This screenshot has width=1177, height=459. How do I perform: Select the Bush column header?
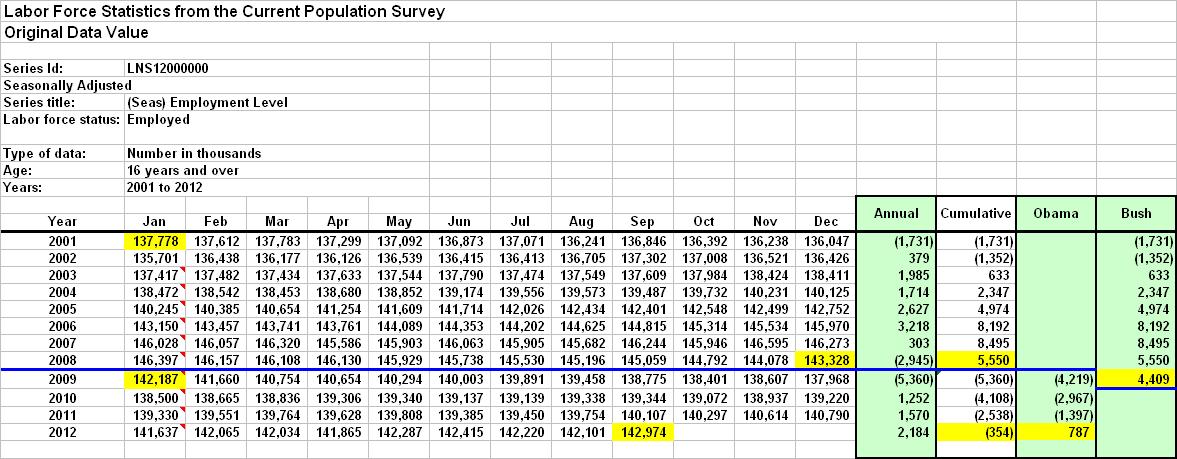coord(1136,213)
